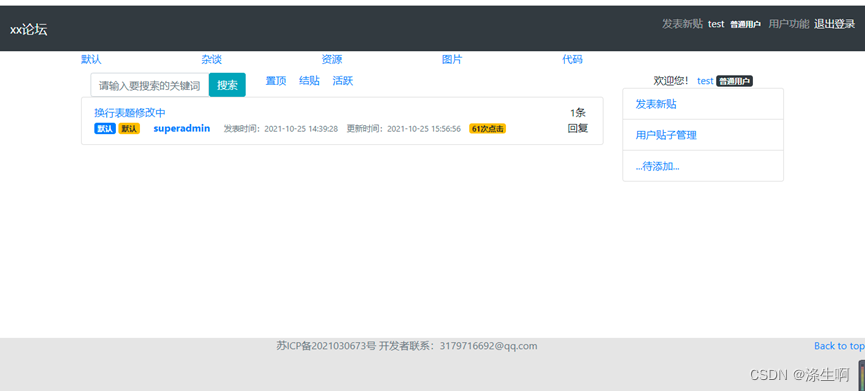Open test link in welcome sidebar
Screen dimensions: 865x391
(705, 81)
